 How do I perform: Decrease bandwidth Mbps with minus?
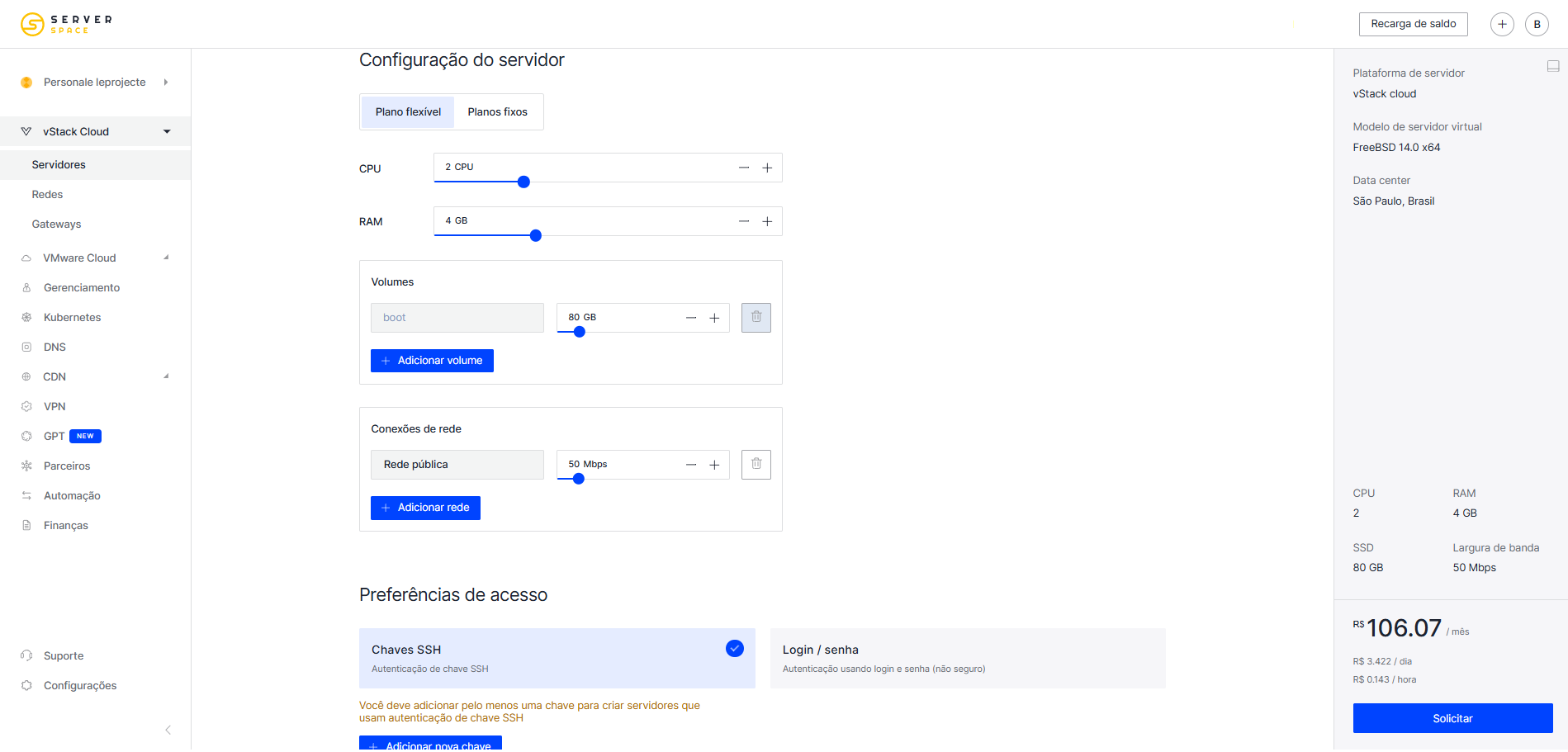pos(691,465)
